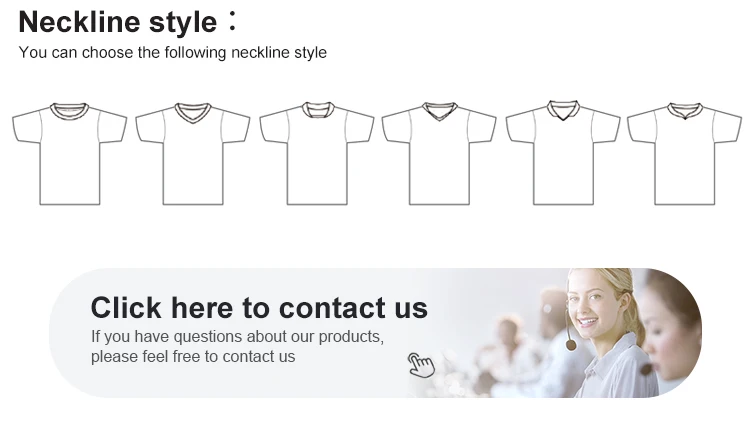Click the customer service headset microphone
Screen dimensions: 750x442
571,345
